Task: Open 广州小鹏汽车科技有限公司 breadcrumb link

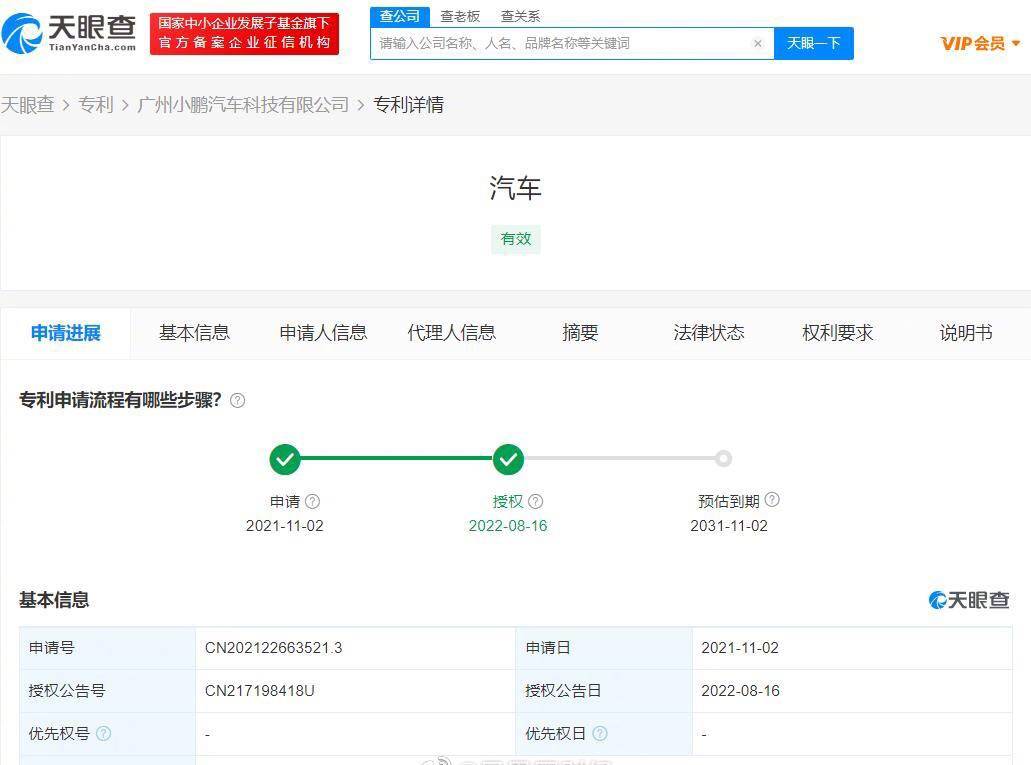Action: pyautogui.click(x=243, y=105)
